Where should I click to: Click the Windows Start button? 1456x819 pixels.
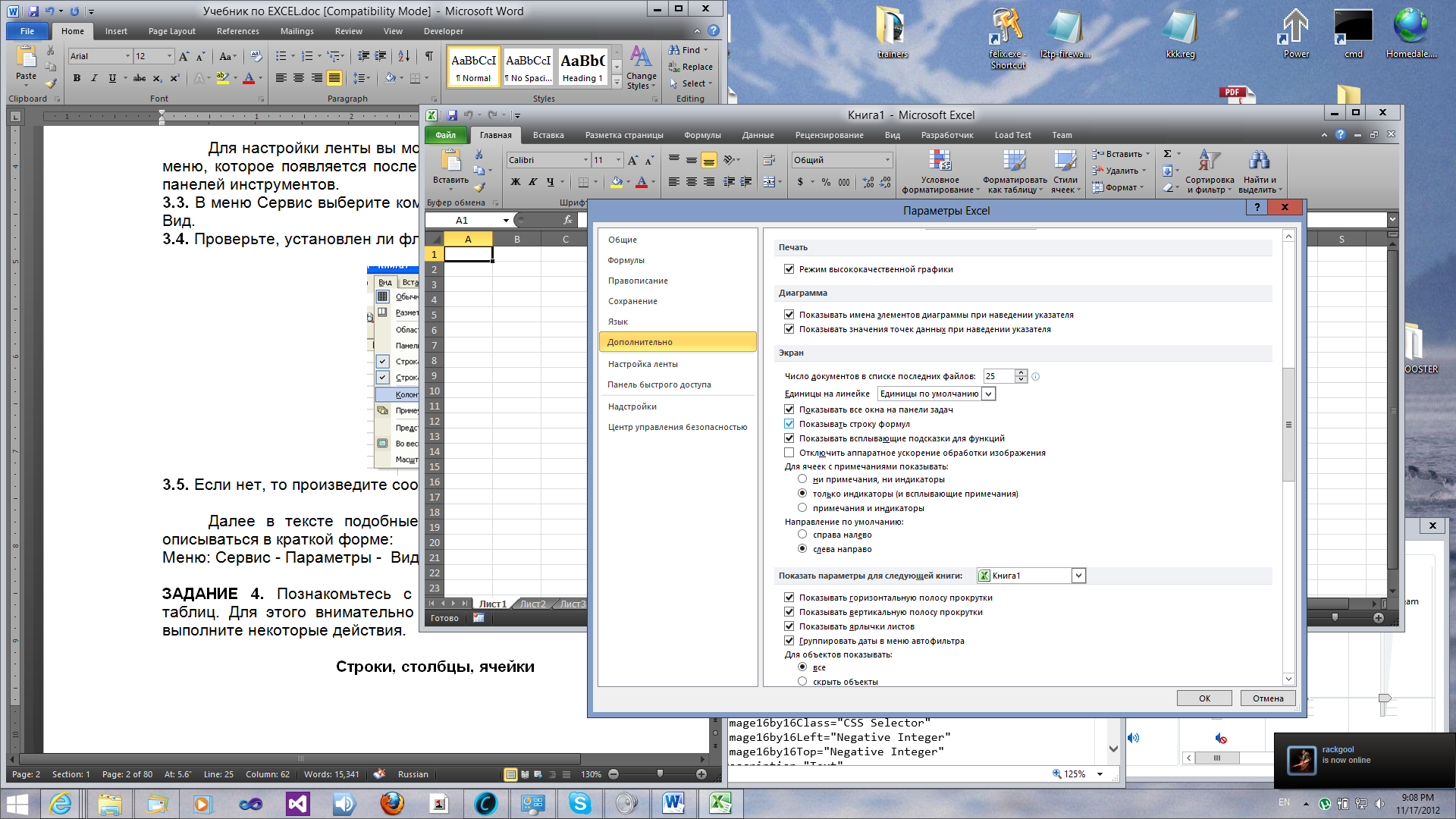tap(17, 803)
